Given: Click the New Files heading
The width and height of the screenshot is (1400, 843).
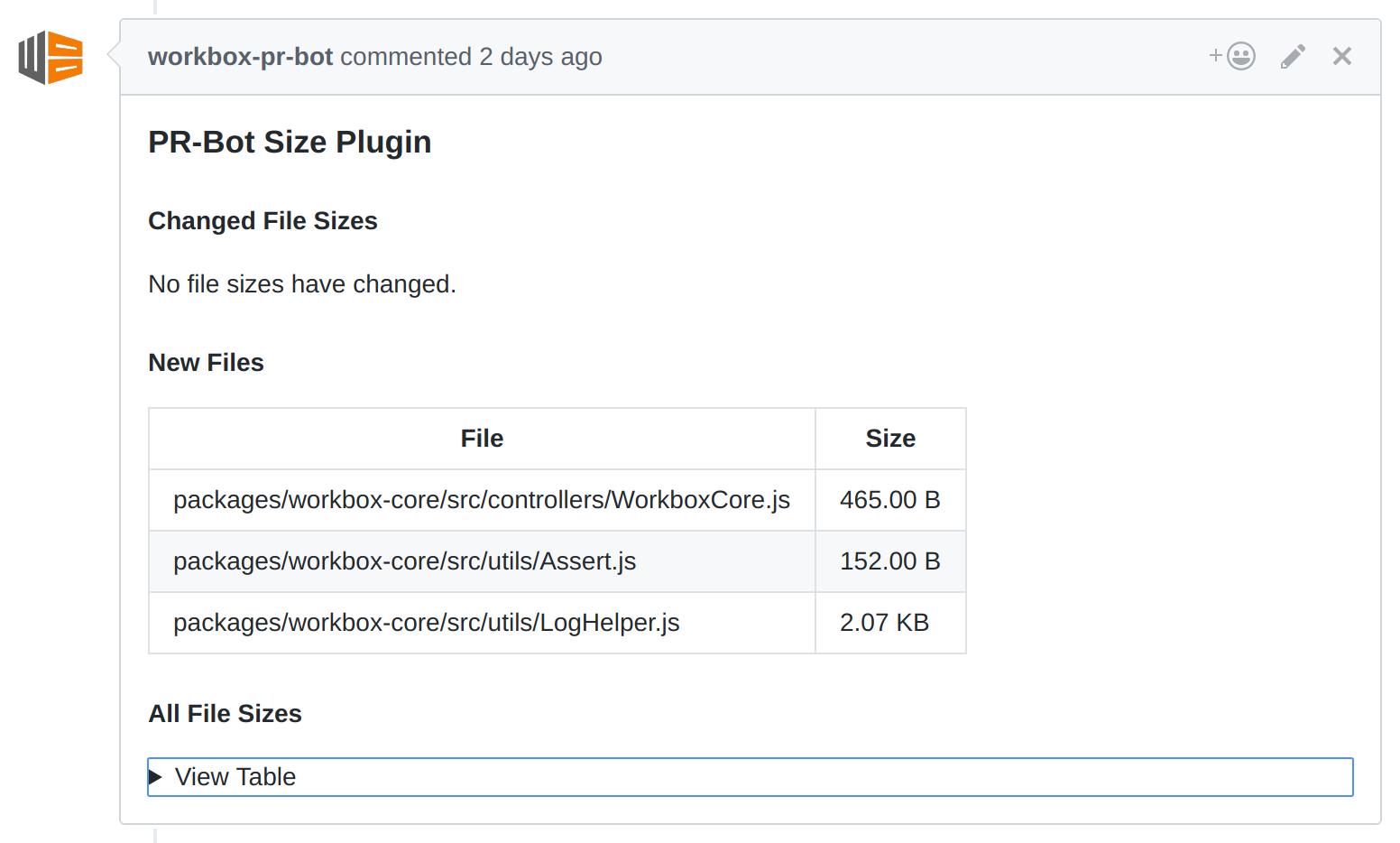Looking at the screenshot, I should (206, 363).
